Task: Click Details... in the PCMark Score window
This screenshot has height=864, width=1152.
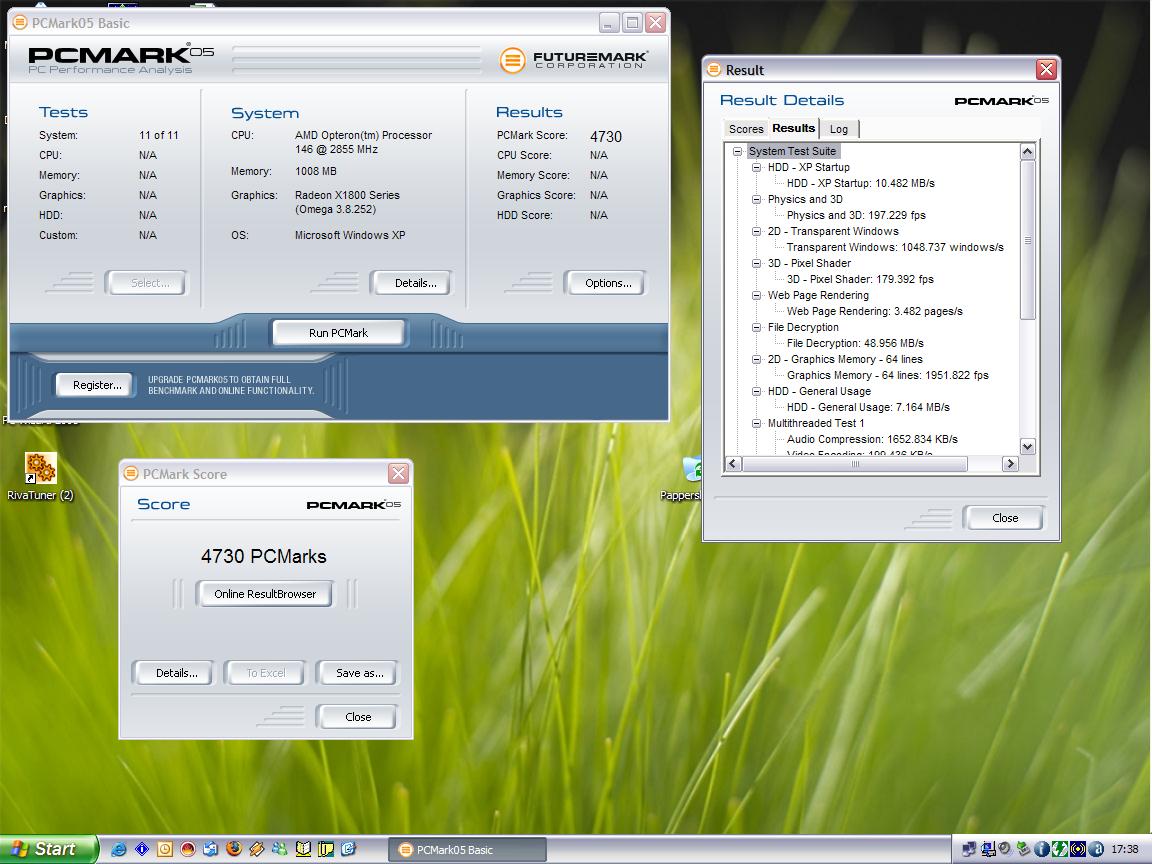Action: click(176, 673)
